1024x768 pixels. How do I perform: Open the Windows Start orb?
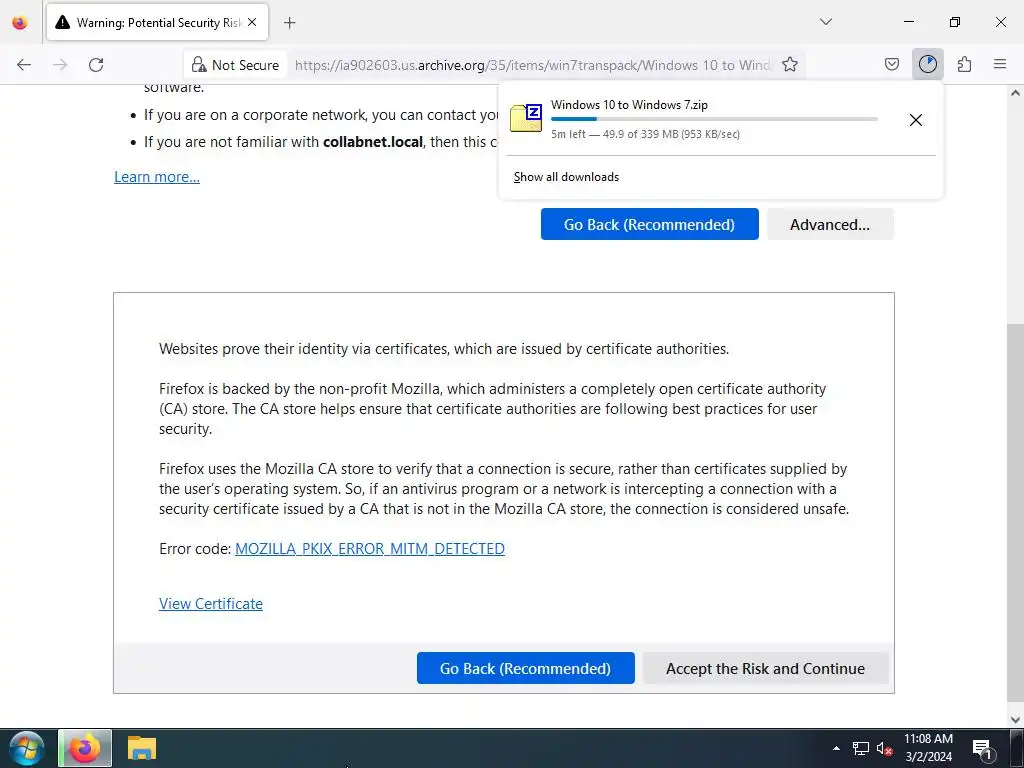pyautogui.click(x=27, y=748)
